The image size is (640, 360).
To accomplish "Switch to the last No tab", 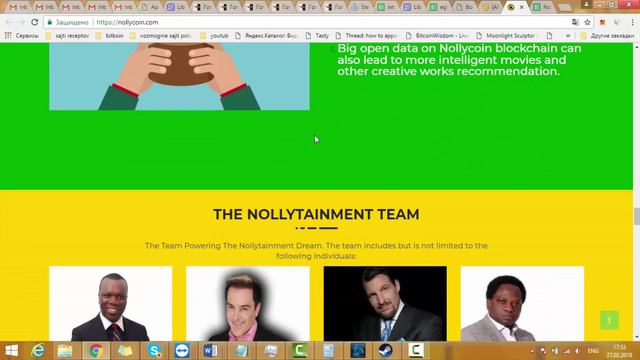I will (543, 7).
